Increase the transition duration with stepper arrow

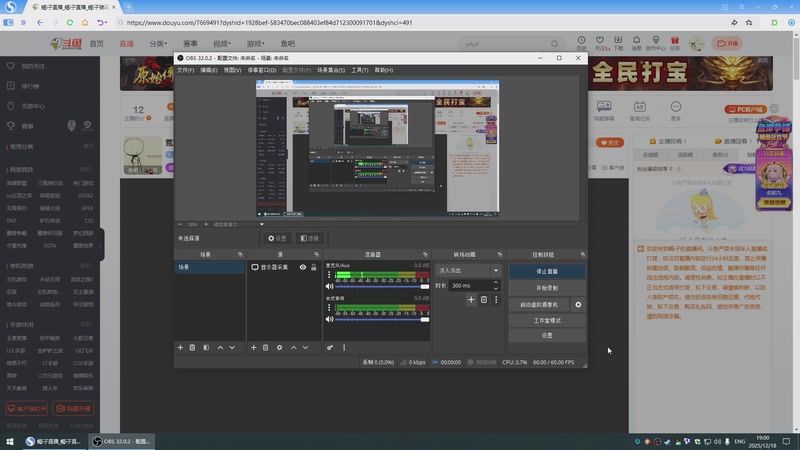pyautogui.click(x=497, y=282)
